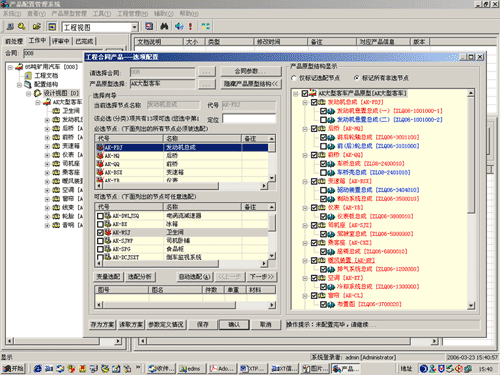This screenshot has height=375, width=500.
Task: Click the Internet Explorer icon in taskbar quick launch
Action: pyautogui.click(x=38, y=369)
